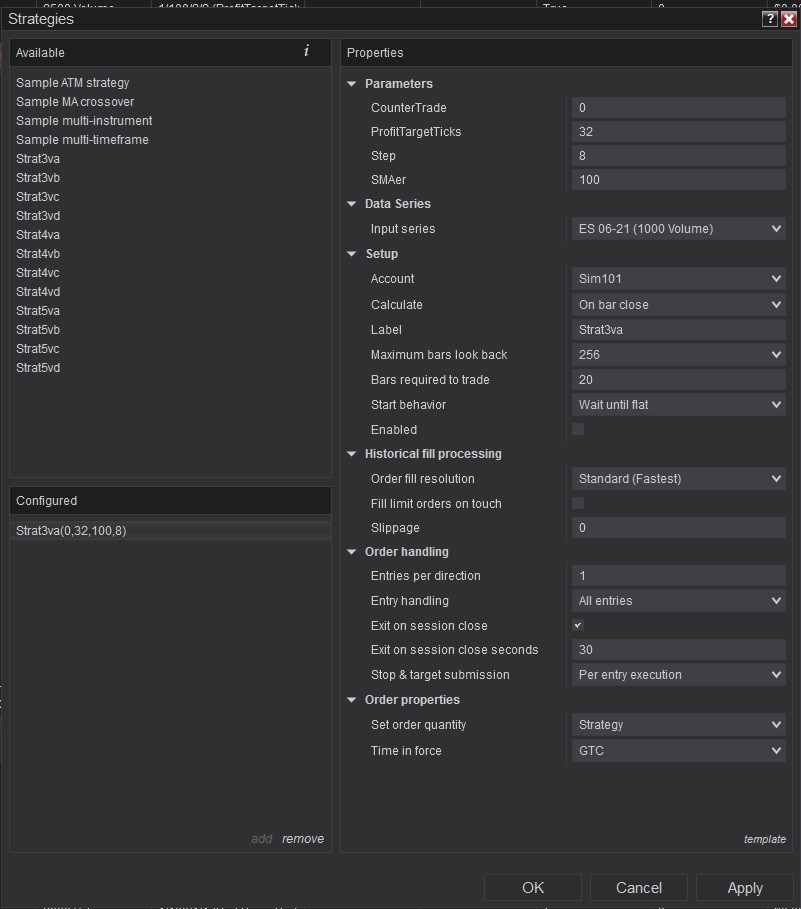Select Sample ATM strategy from Available list
801x909 pixels.
point(73,83)
